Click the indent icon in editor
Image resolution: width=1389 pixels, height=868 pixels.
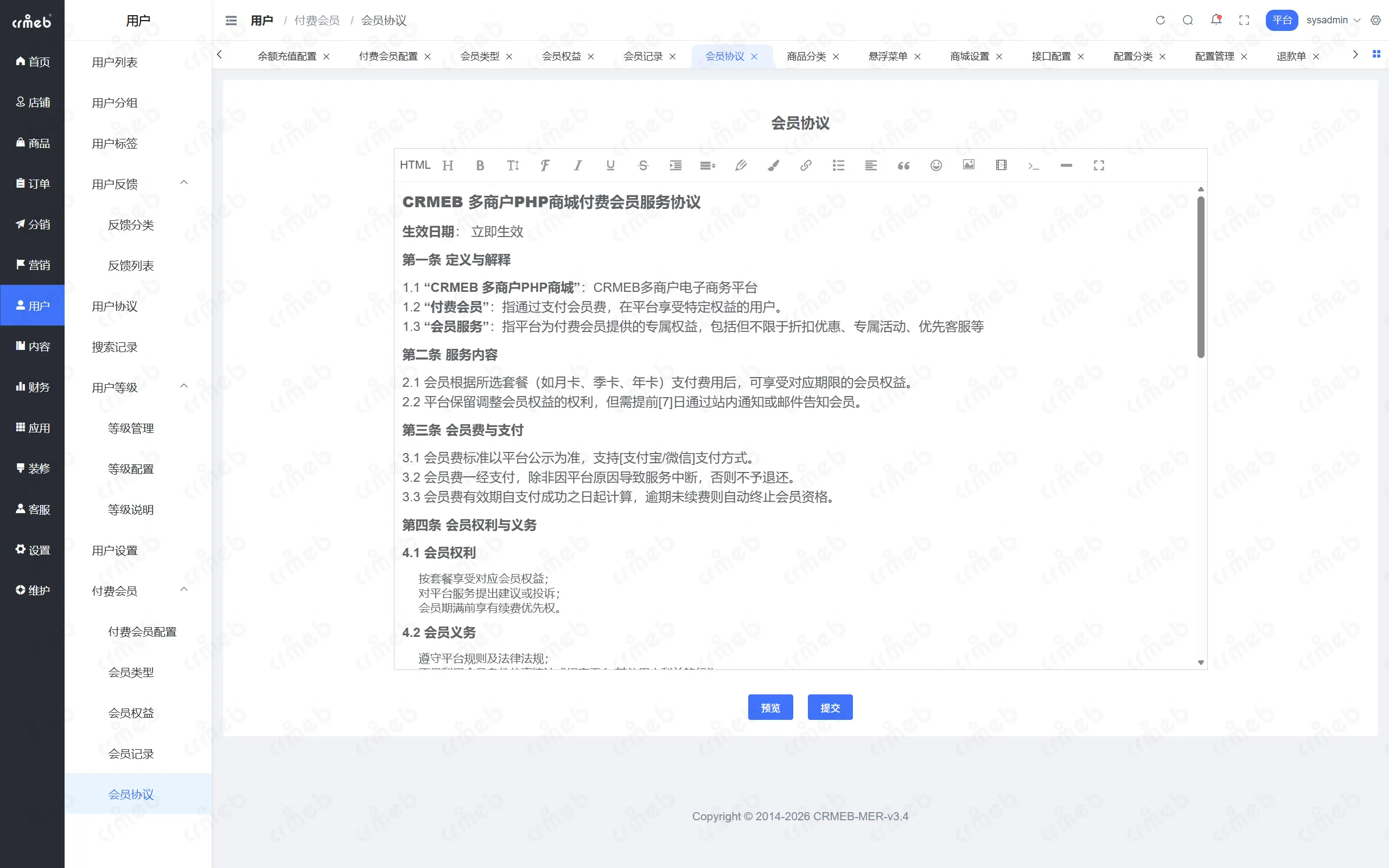[x=676, y=166]
